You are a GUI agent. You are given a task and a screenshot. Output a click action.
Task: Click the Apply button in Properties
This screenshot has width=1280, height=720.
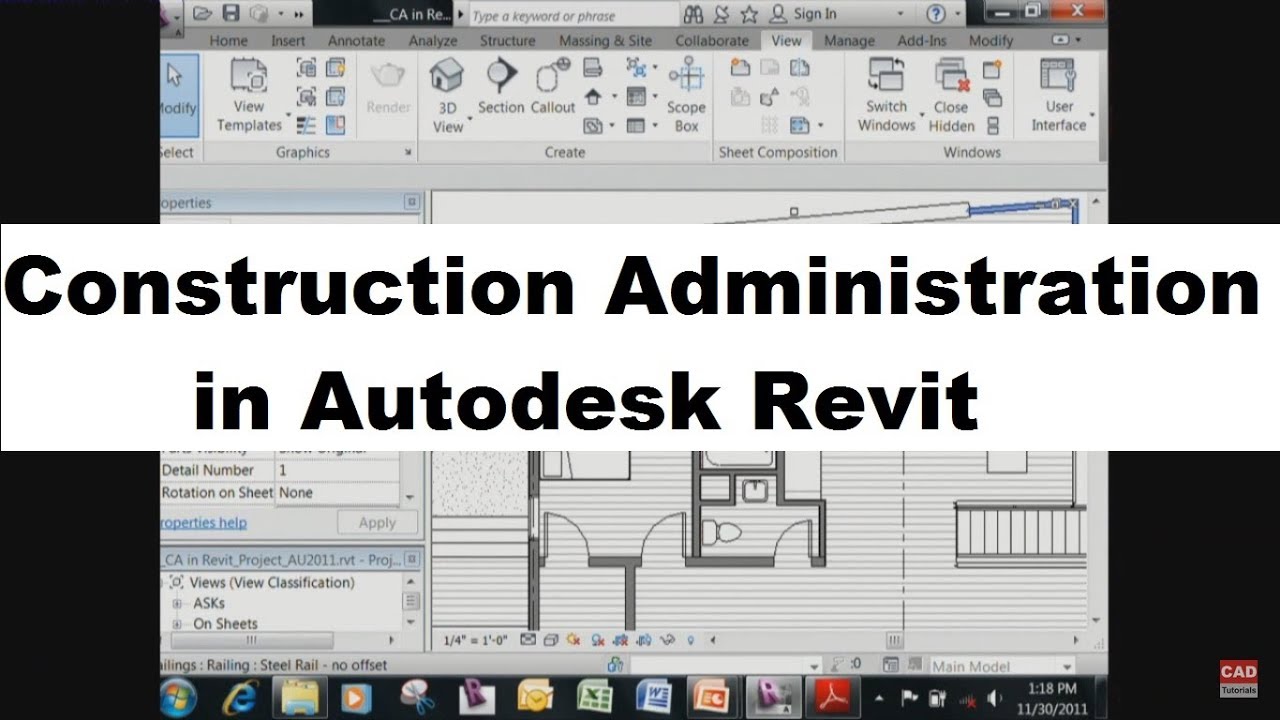377,523
